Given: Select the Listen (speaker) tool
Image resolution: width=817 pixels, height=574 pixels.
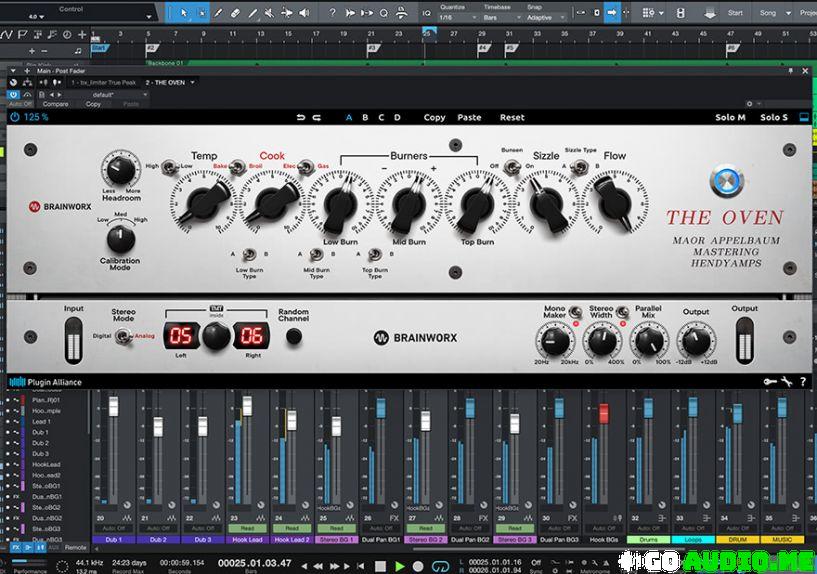Looking at the screenshot, I should tap(304, 13).
